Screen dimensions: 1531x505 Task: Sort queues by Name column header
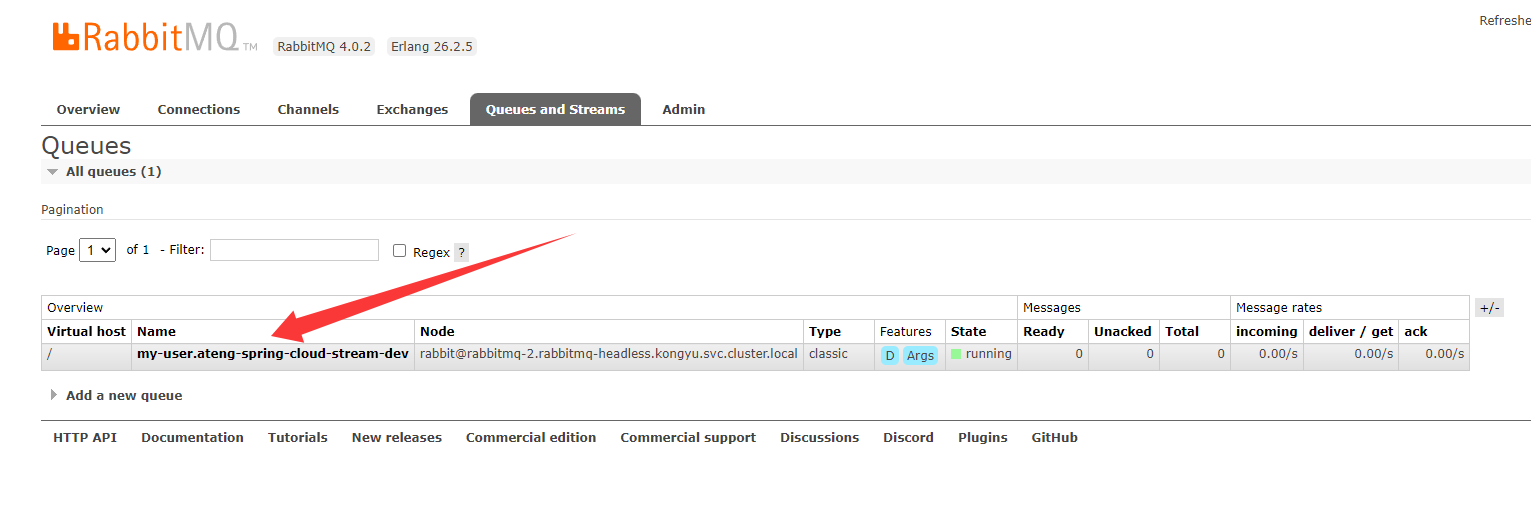(156, 331)
